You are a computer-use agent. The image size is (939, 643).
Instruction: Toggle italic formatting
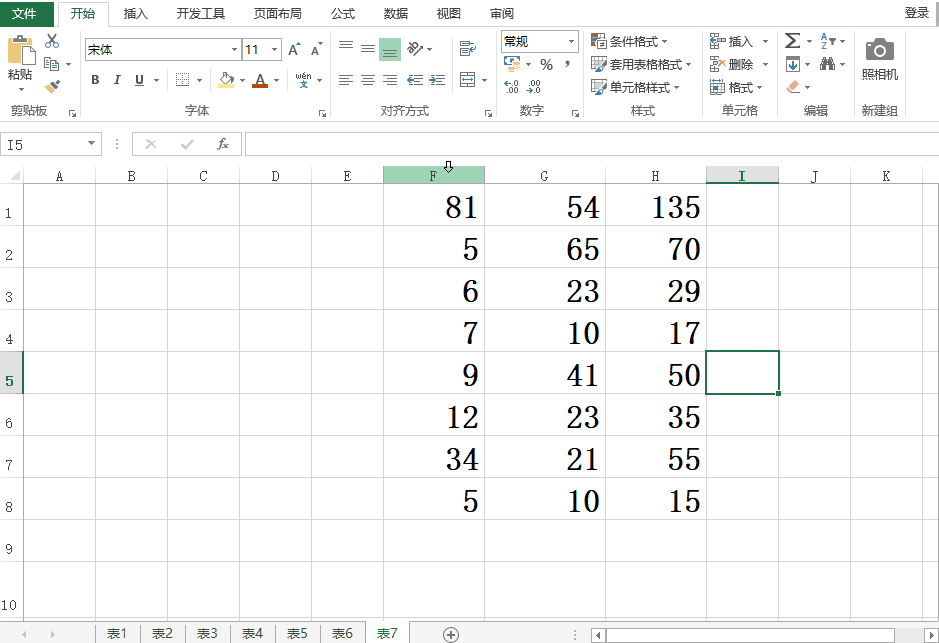click(117, 80)
